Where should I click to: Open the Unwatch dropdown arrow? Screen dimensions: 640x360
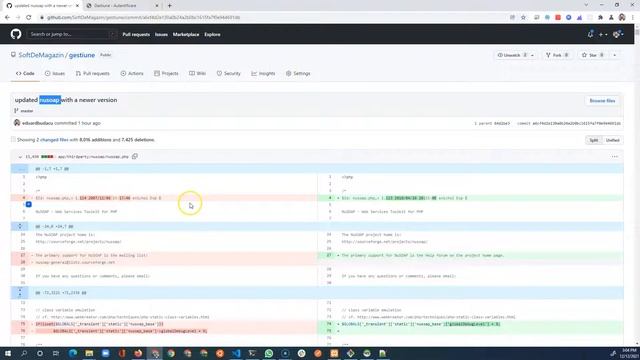pyautogui.click(x=532, y=55)
